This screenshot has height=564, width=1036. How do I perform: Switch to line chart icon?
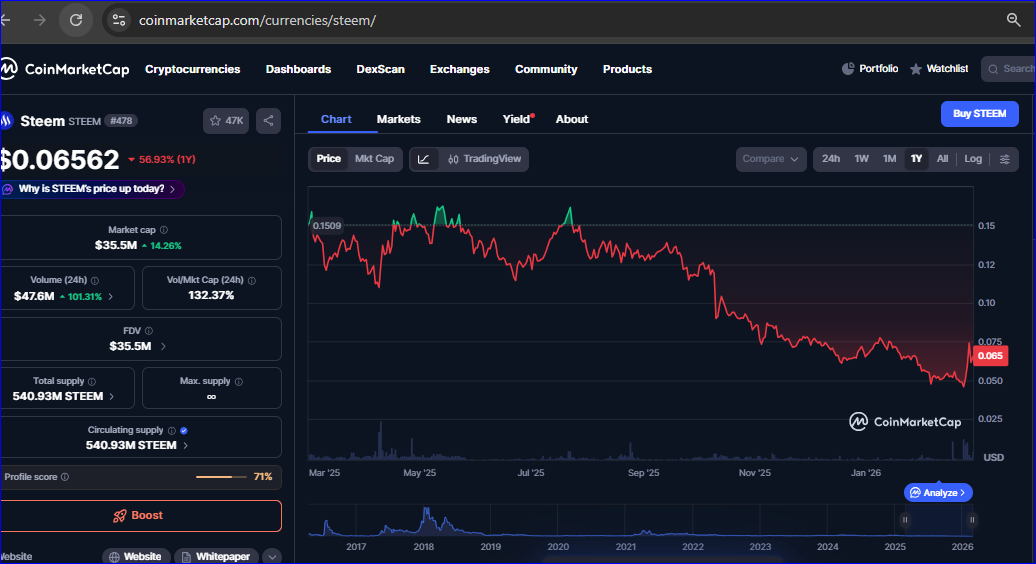[x=424, y=159]
